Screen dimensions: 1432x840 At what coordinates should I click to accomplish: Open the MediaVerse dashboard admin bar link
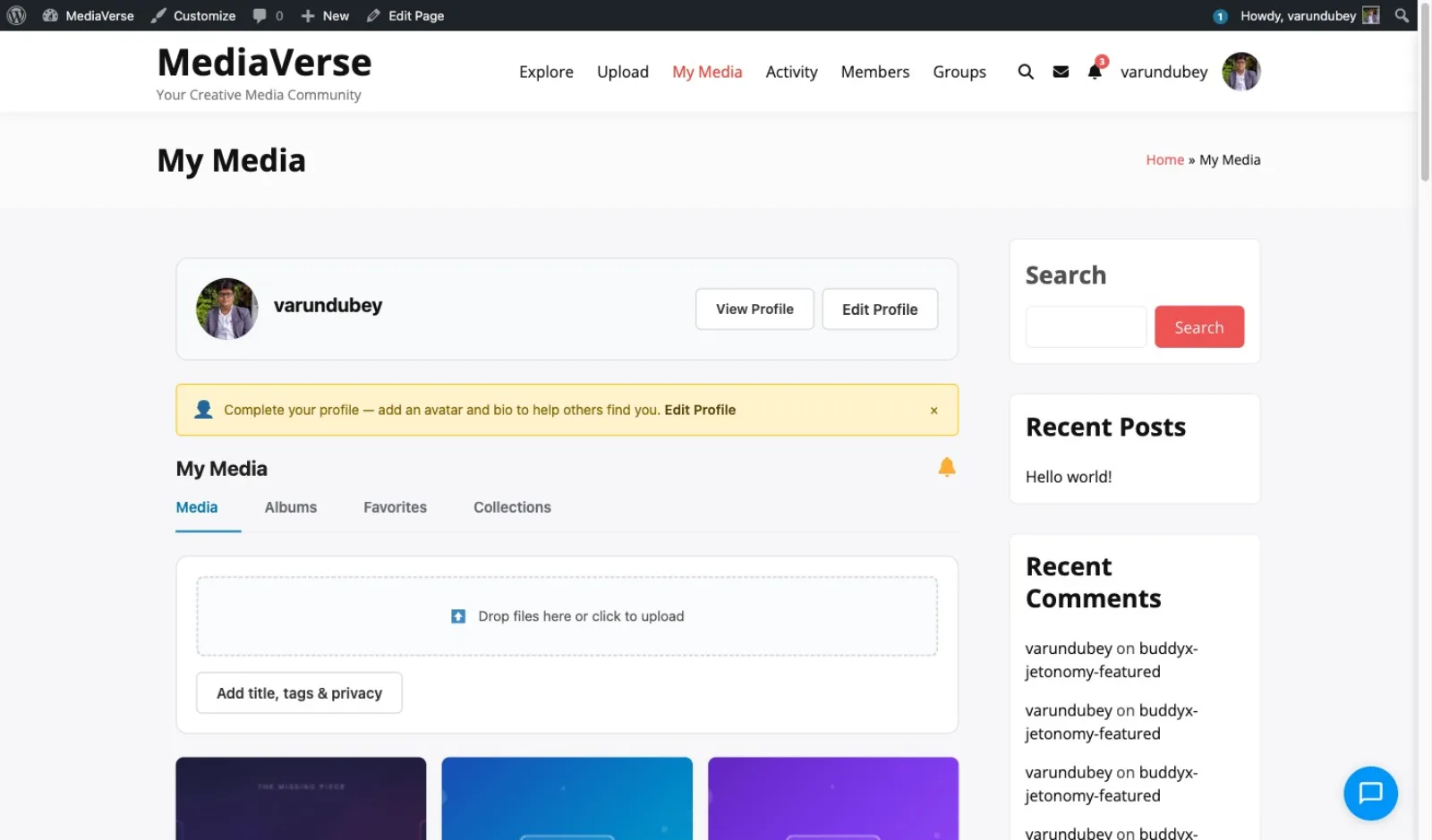pyautogui.click(x=88, y=15)
